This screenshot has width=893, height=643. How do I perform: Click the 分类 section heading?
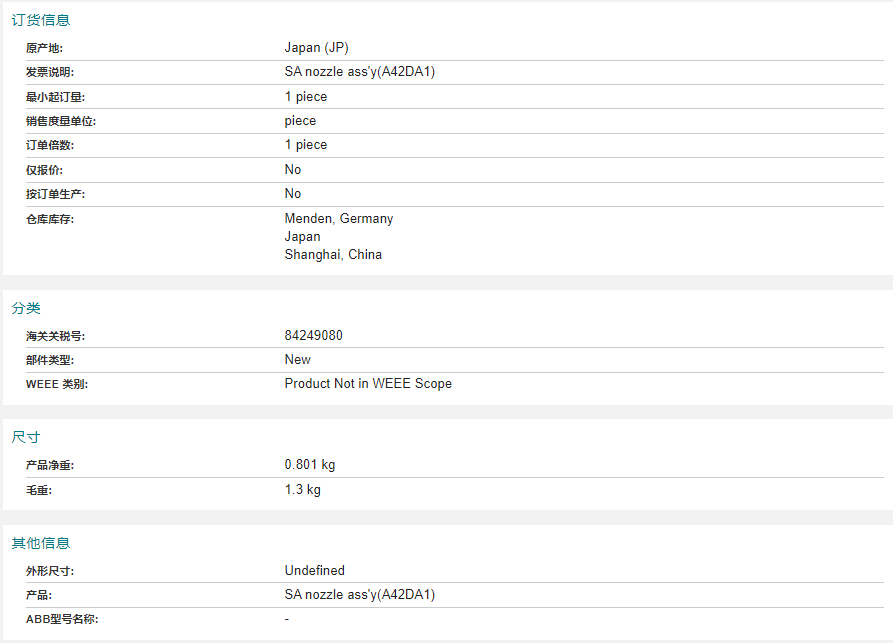tap(26, 308)
